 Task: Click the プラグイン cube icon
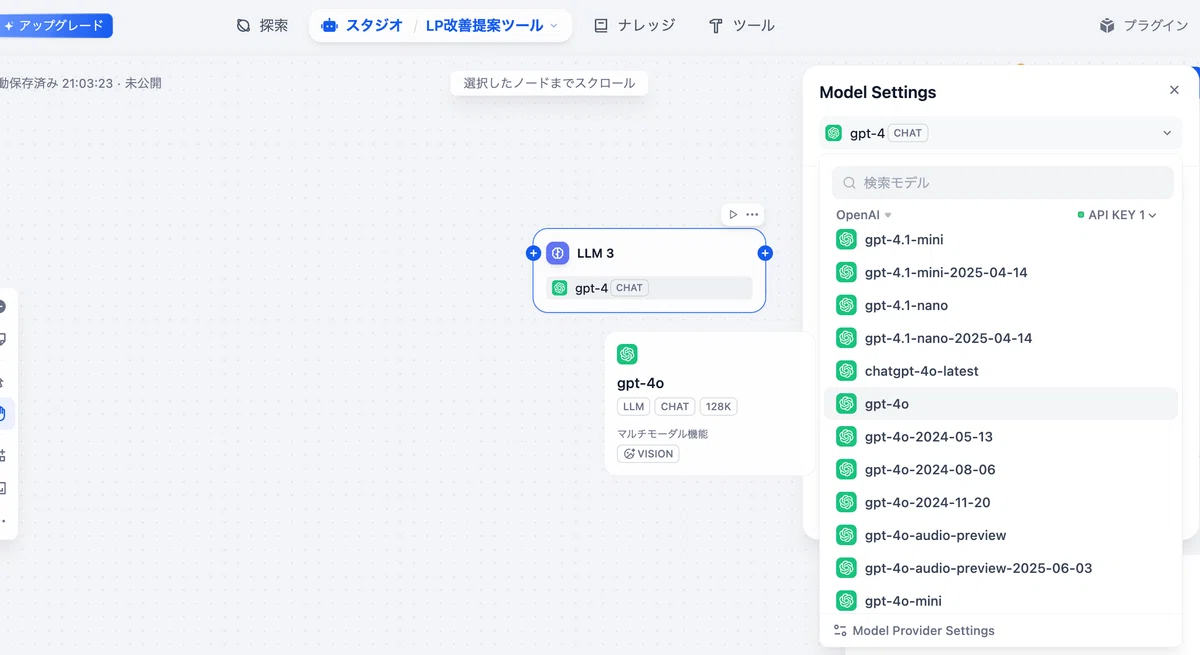pos(1107,26)
